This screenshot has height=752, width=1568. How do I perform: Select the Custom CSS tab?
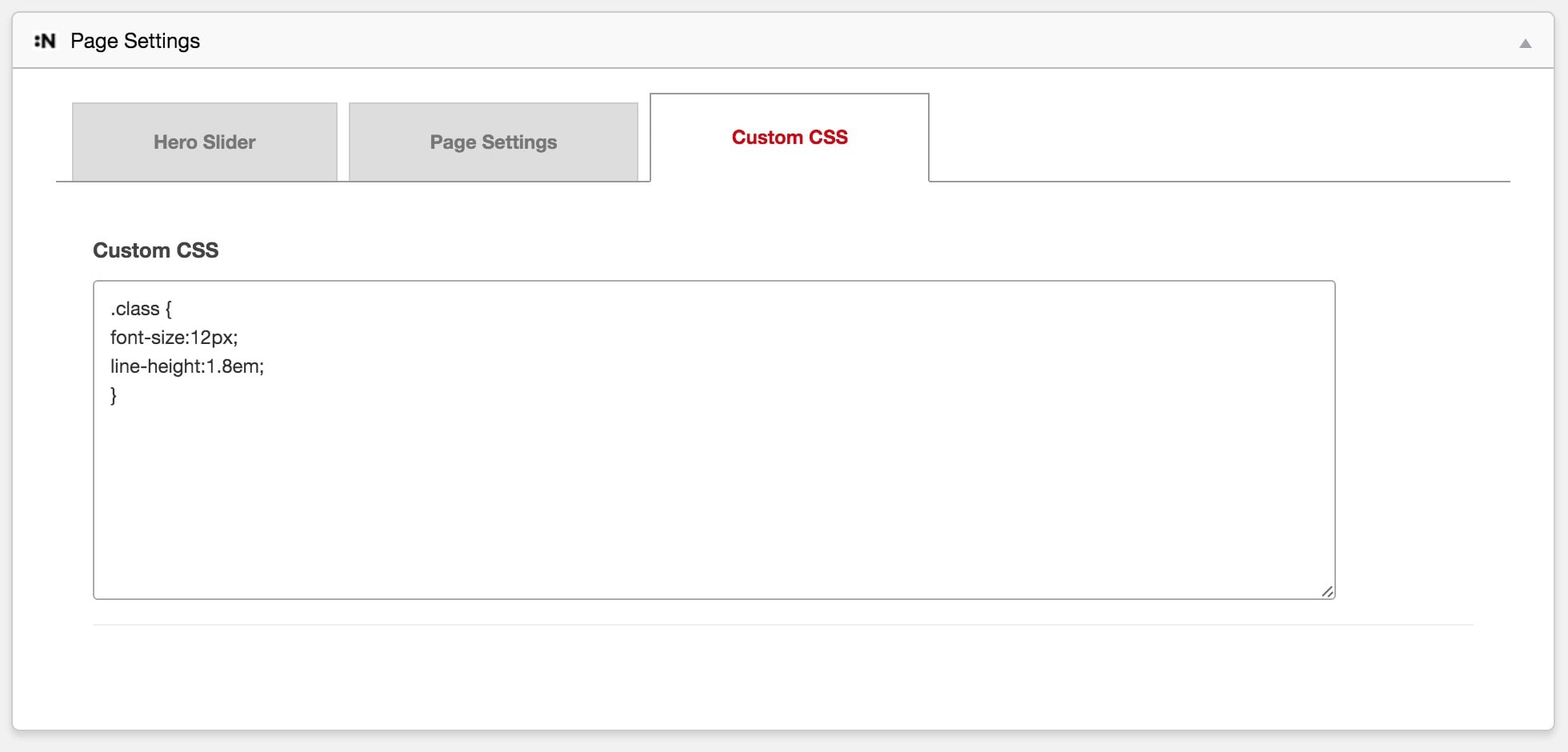point(790,138)
